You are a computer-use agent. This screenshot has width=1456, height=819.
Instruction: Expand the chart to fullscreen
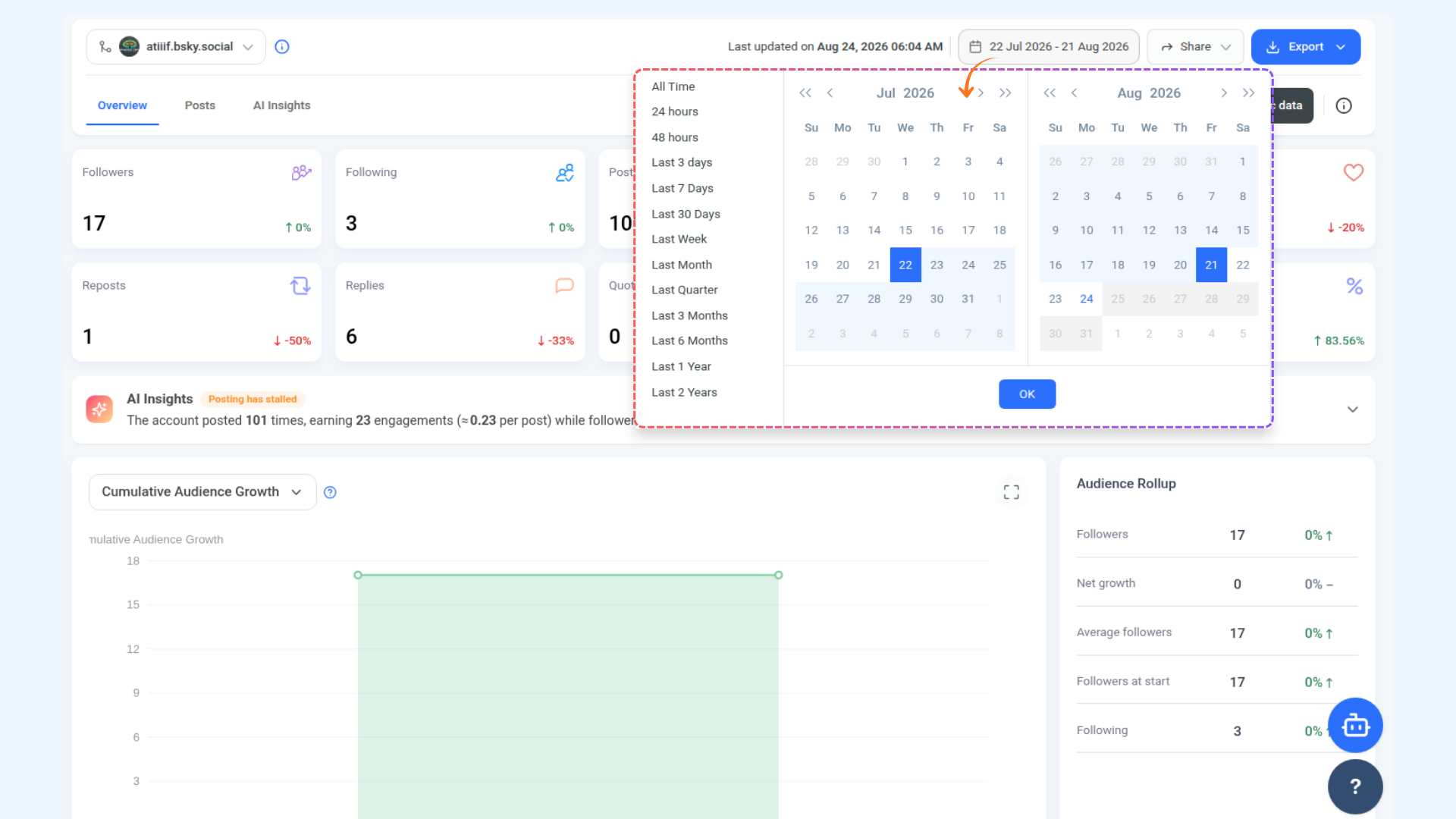click(1011, 492)
